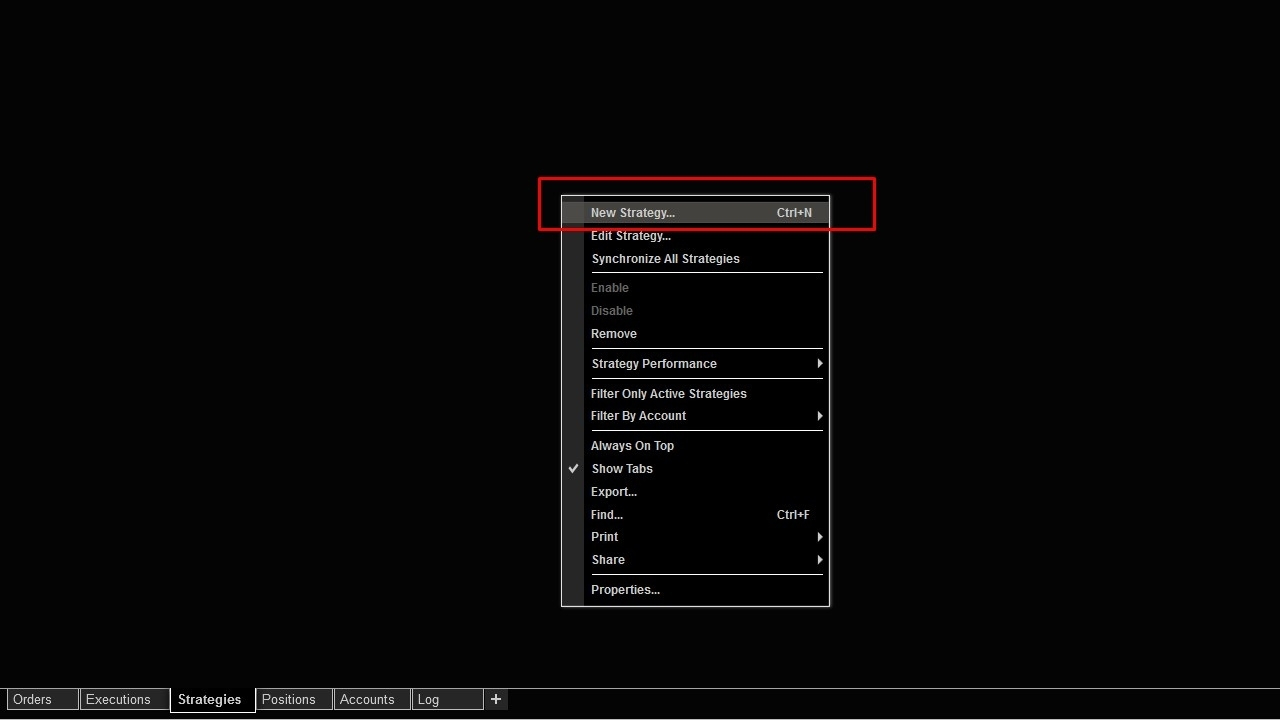Open Properties... from the context menu
1280x720 pixels.
click(x=695, y=590)
